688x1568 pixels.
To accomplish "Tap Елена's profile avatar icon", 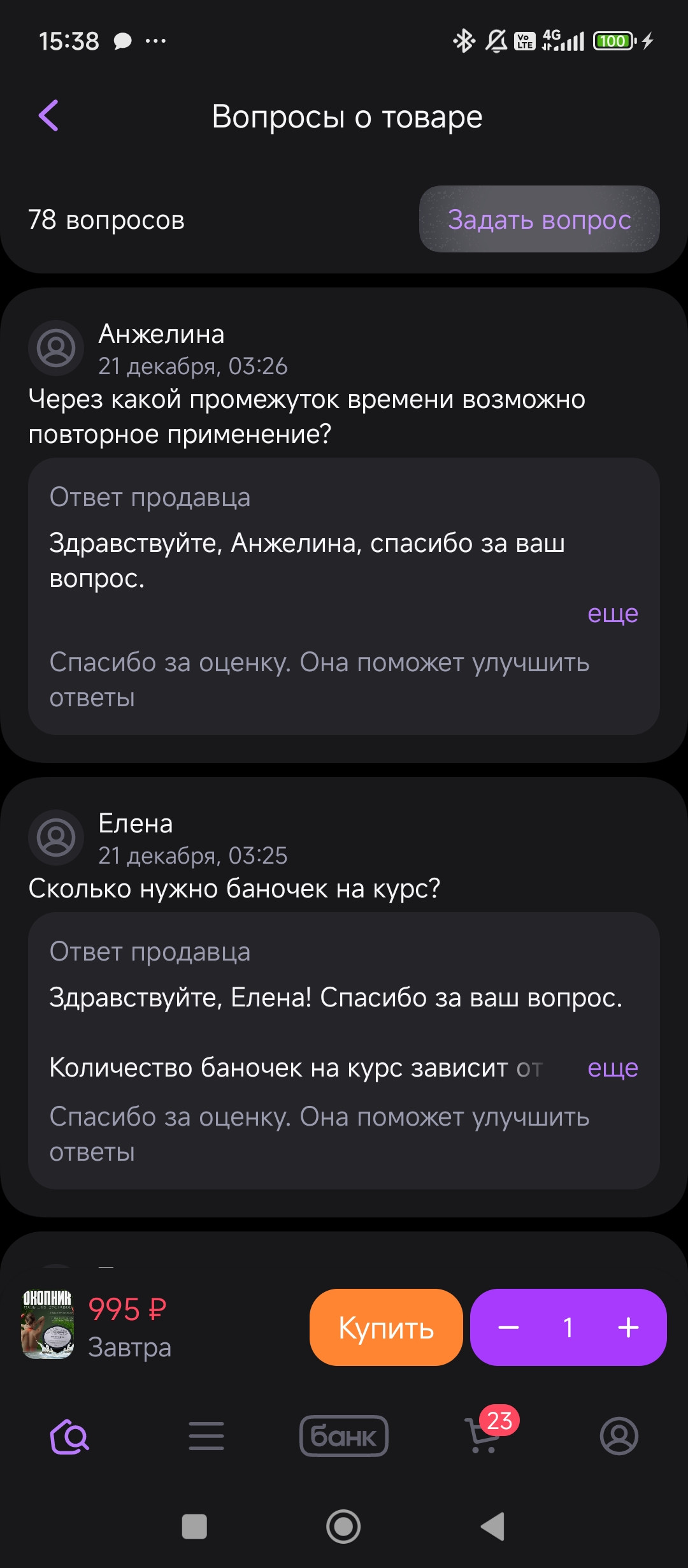I will 56,838.
